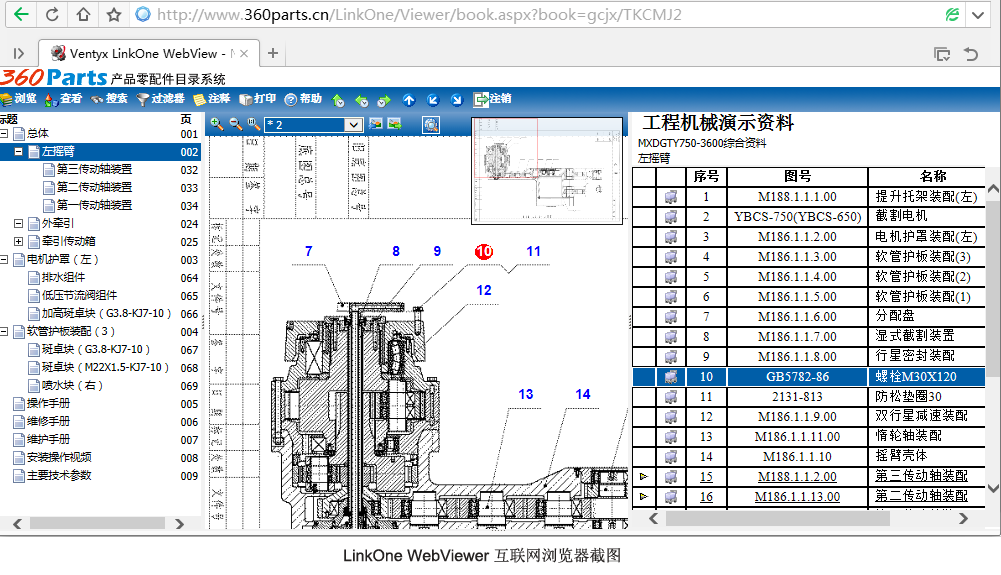Click the history forward green arrow icon
The width and height of the screenshot is (1001, 575).
384,100
